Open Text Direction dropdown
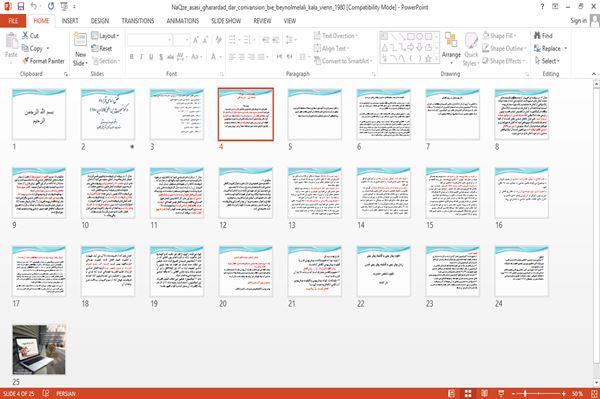 click(336, 36)
